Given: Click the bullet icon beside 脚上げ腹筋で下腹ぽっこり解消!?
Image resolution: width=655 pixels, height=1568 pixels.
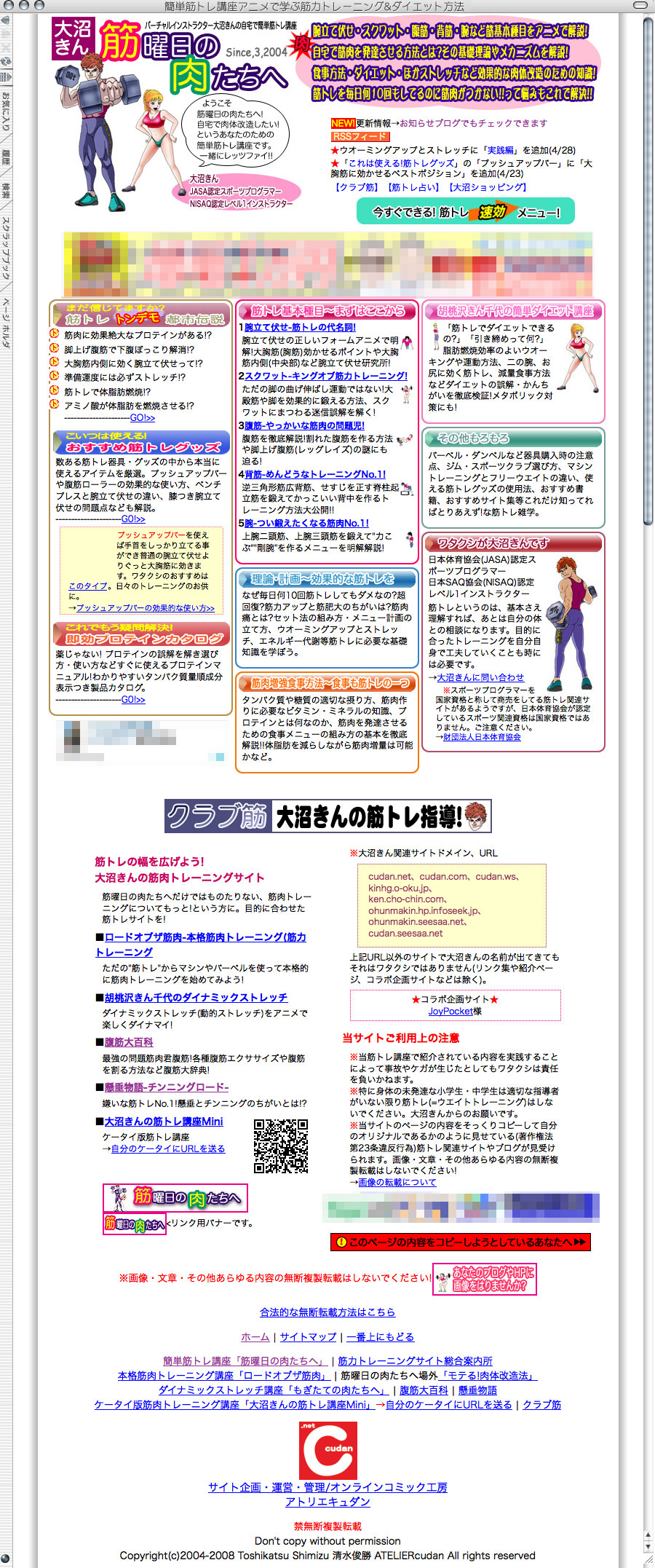Looking at the screenshot, I should click(x=55, y=349).
